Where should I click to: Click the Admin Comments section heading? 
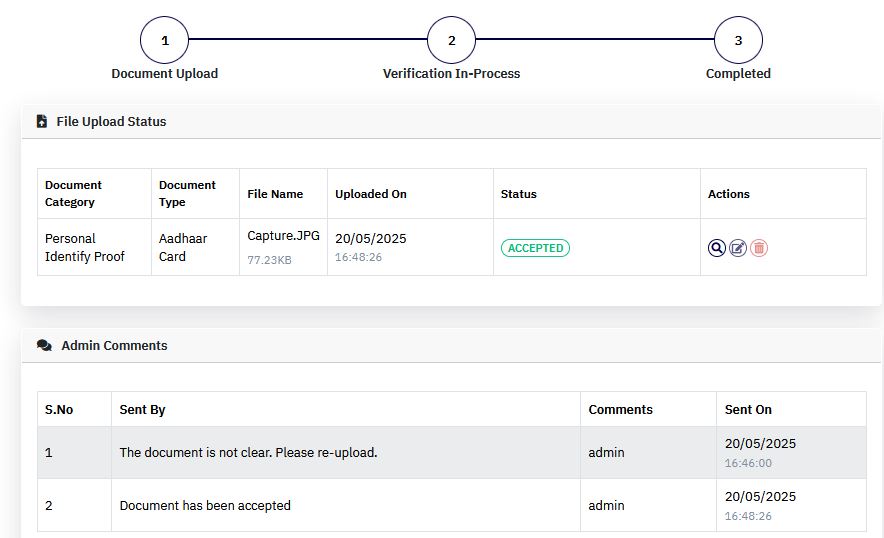pos(114,346)
